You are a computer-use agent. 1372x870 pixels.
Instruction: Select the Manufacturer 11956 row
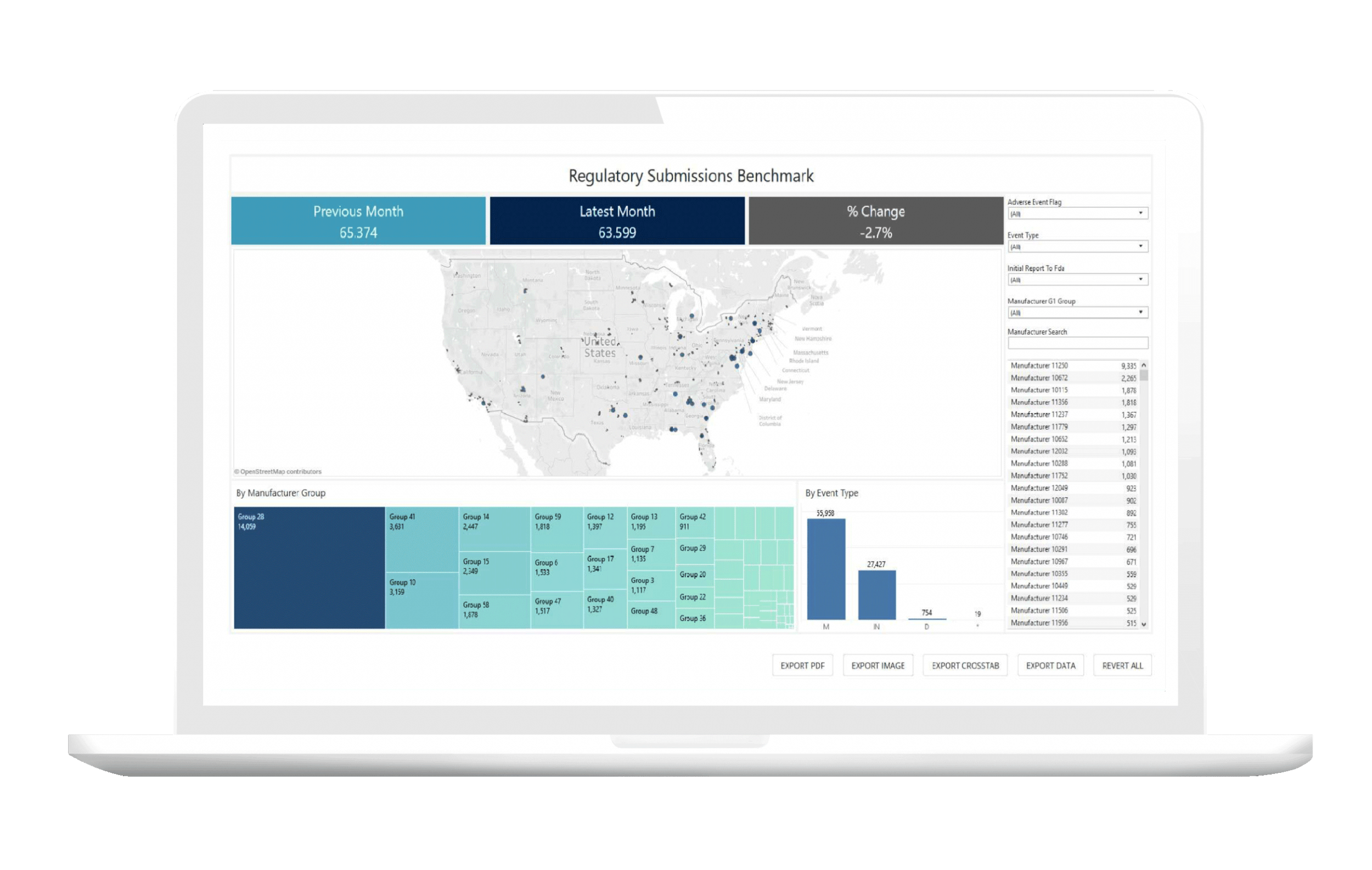(x=1073, y=624)
